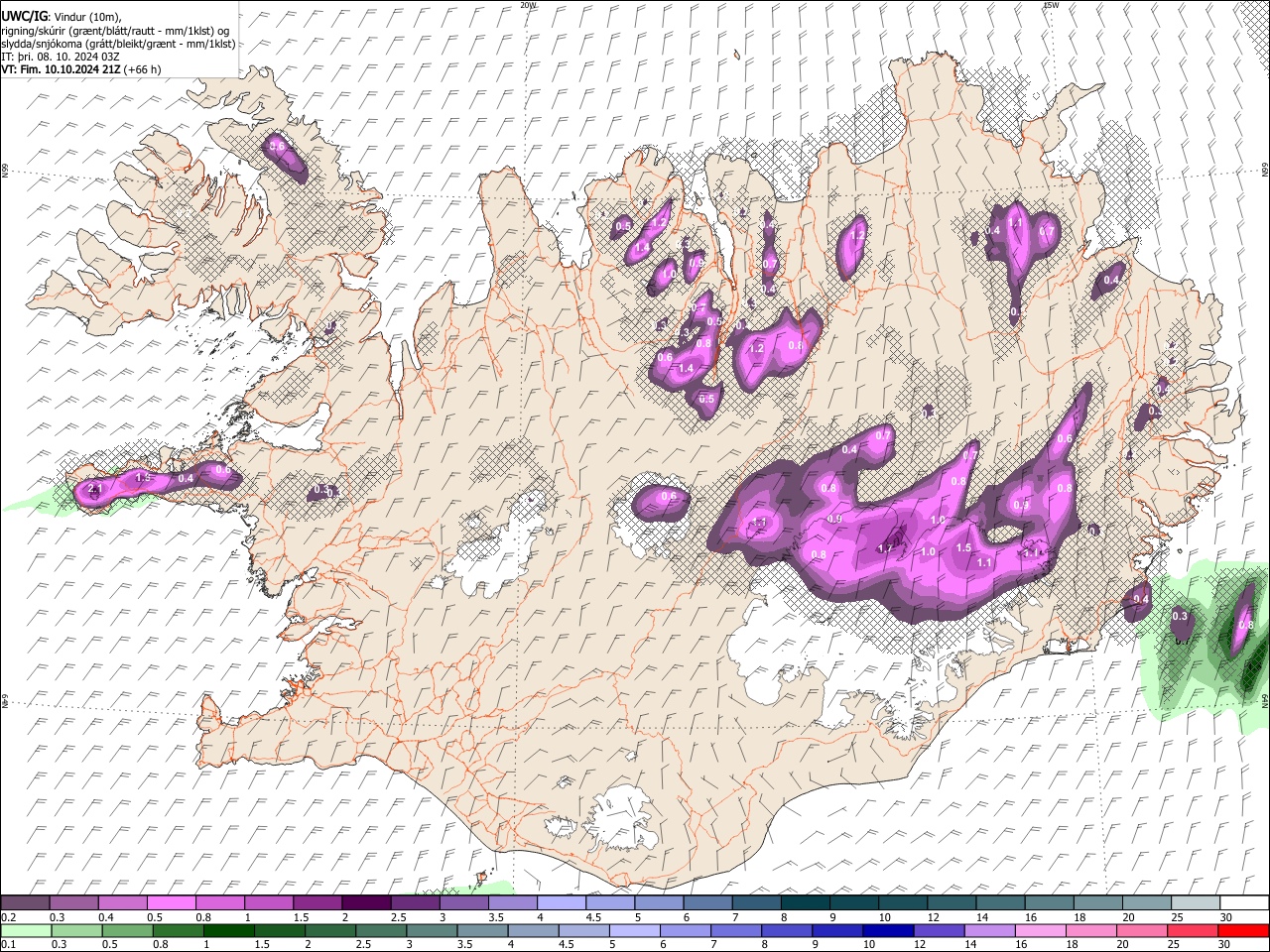Pick the snow scale swatch starting at 3.5
This screenshot has height=952, width=1270.
click(512, 902)
